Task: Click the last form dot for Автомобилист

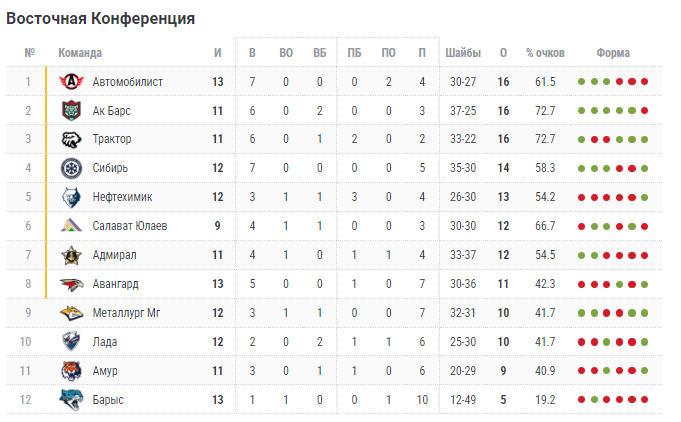Action: click(x=645, y=82)
